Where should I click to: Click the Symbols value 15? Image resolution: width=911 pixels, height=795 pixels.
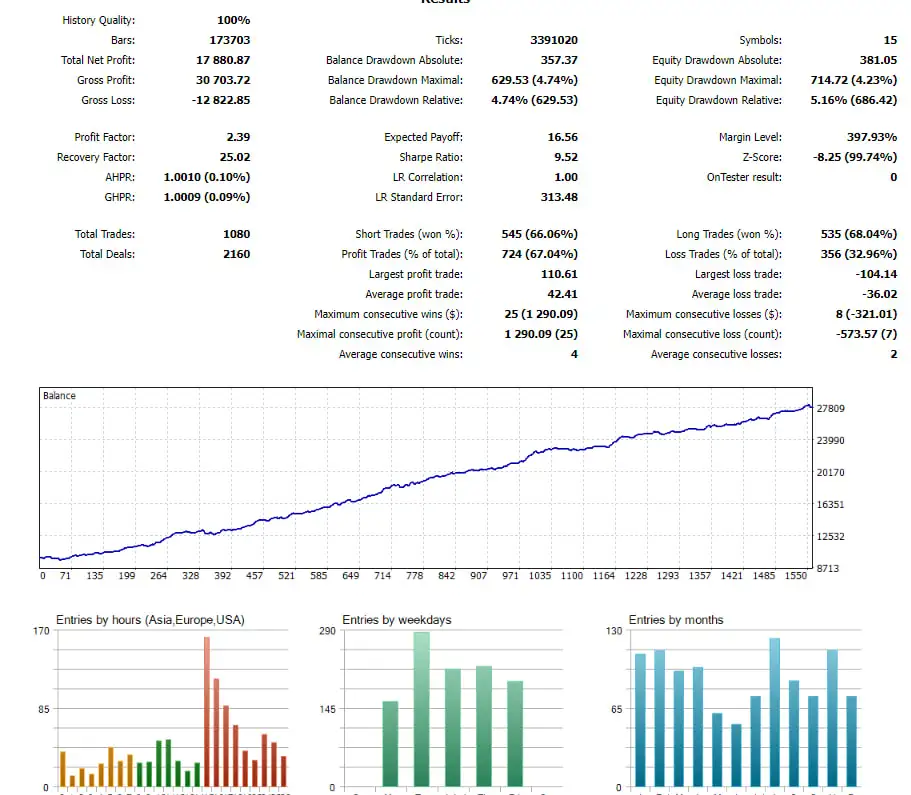click(890, 40)
